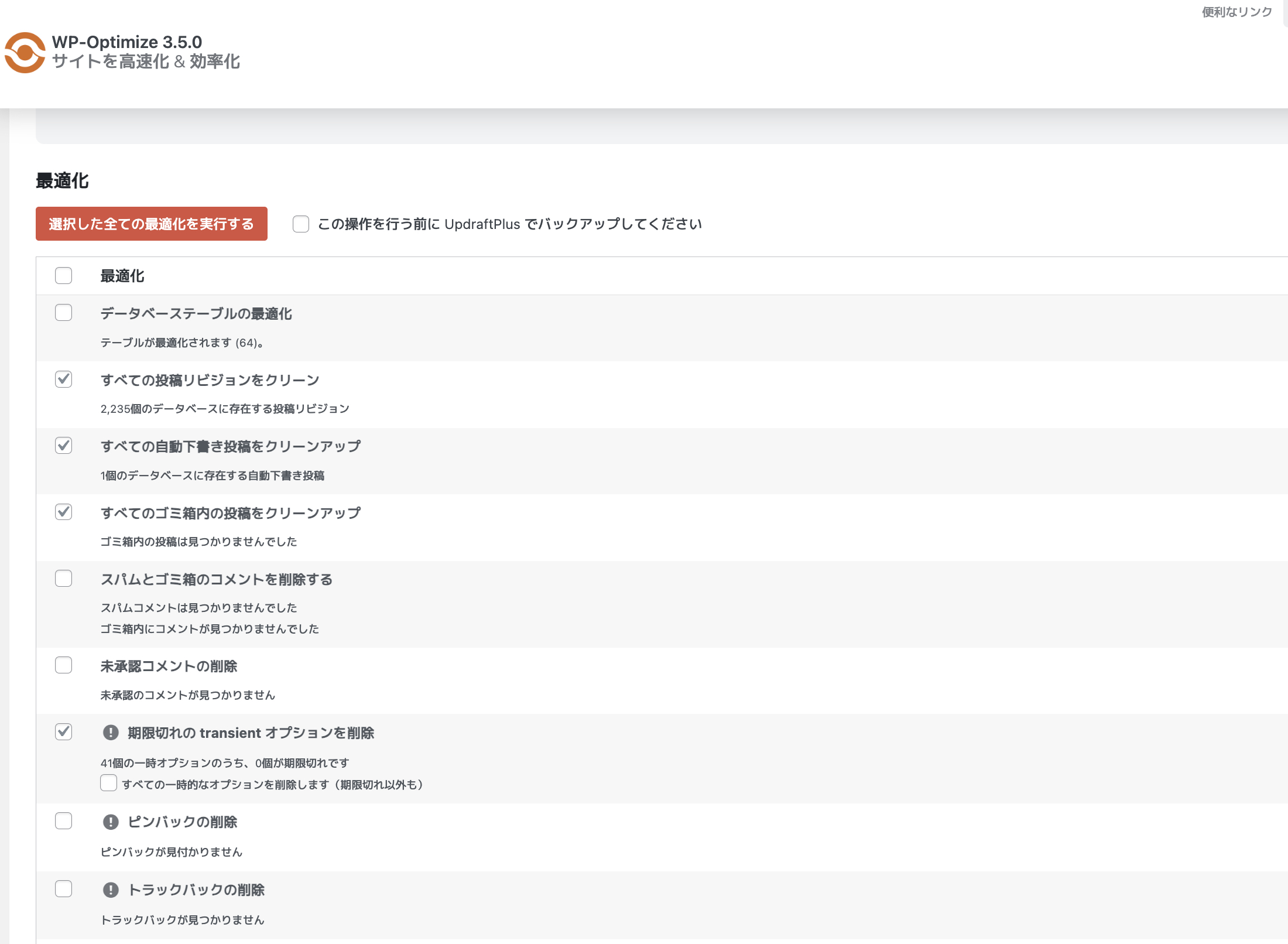Viewport: 1288px width, 944px height.
Task: Click the 最適化 section heading
Action: (x=62, y=181)
